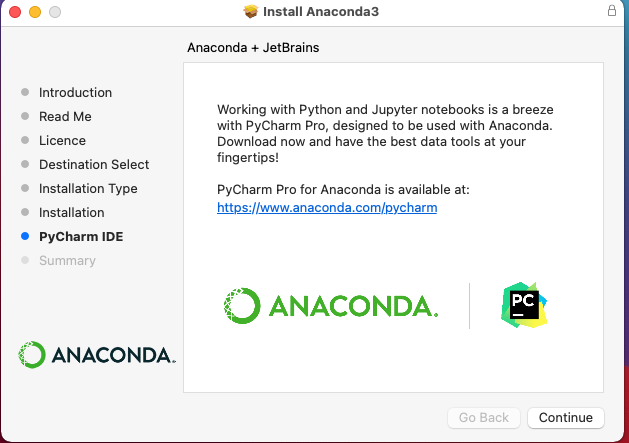Click the PyCharm logo icon
Screen dimensions: 629x443
525,306
